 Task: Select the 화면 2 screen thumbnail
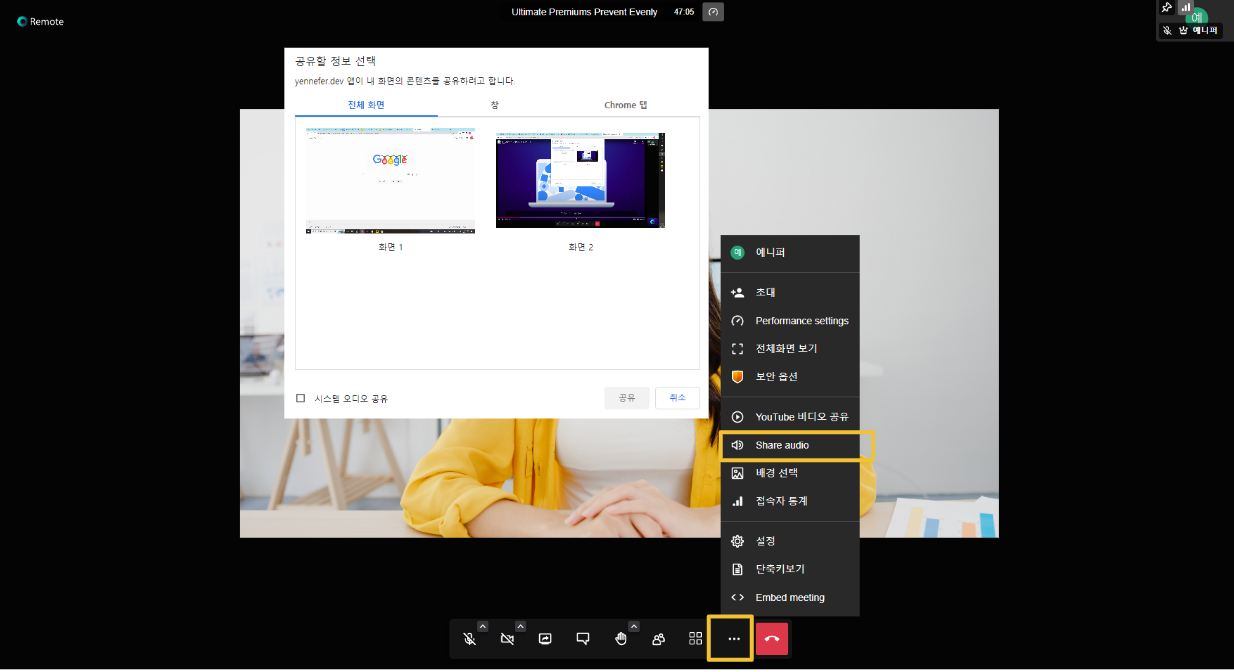(x=580, y=181)
